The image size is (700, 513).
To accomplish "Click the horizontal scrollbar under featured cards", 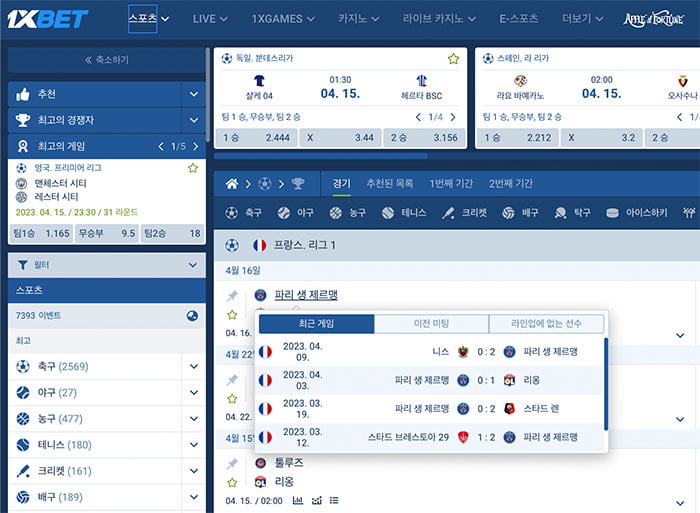I will 321,156.
